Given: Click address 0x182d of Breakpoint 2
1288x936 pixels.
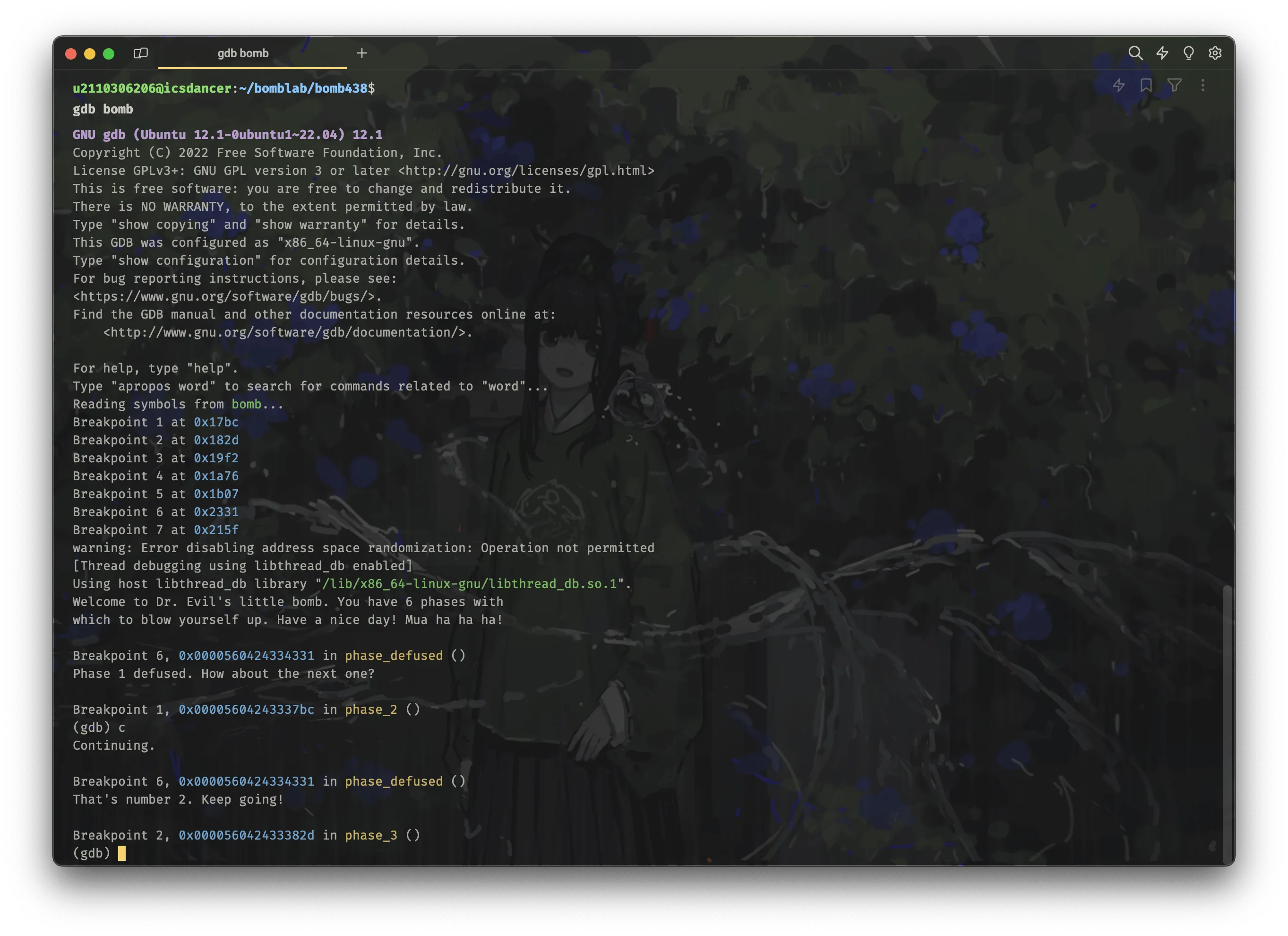Looking at the screenshot, I should (x=216, y=440).
